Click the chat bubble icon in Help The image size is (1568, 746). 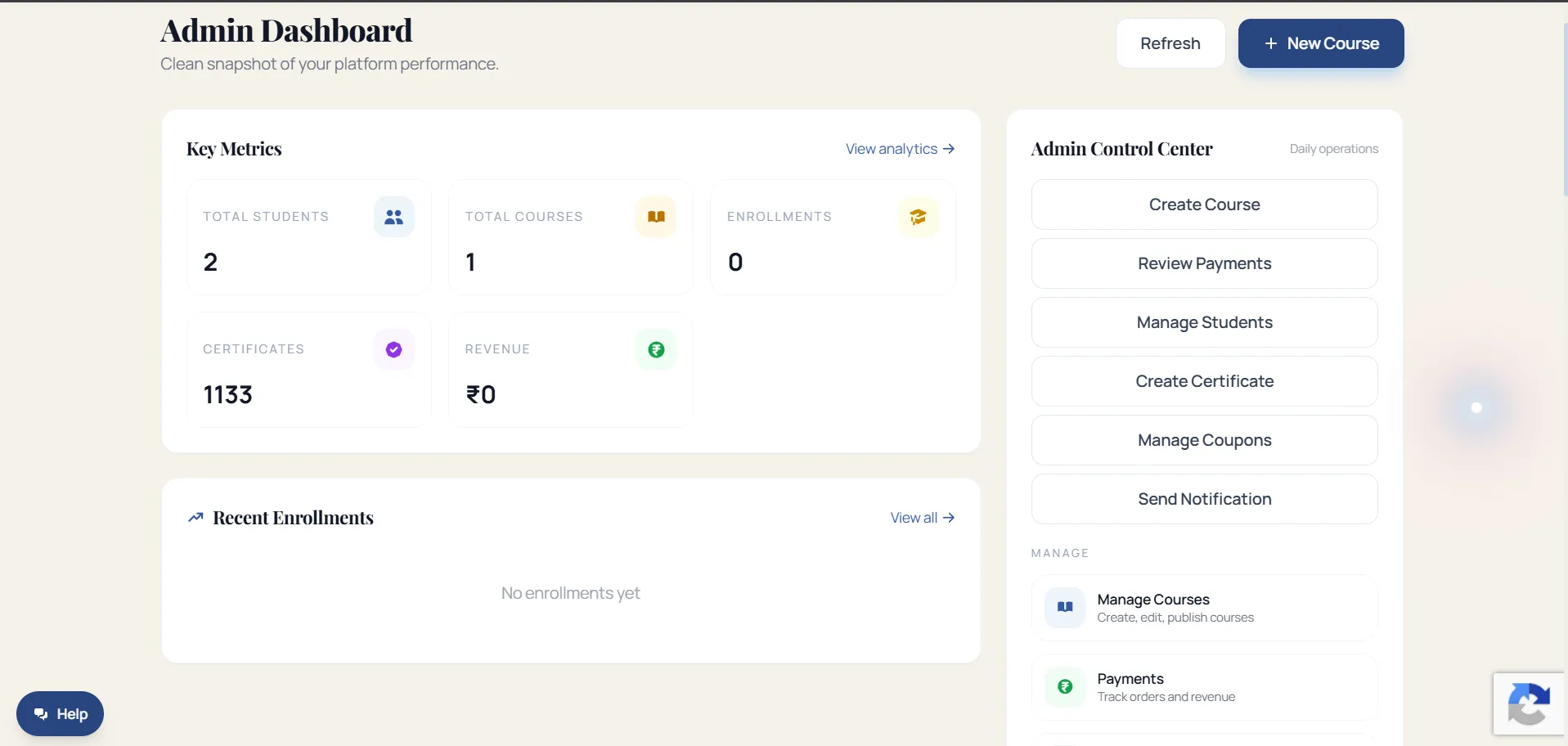point(41,714)
